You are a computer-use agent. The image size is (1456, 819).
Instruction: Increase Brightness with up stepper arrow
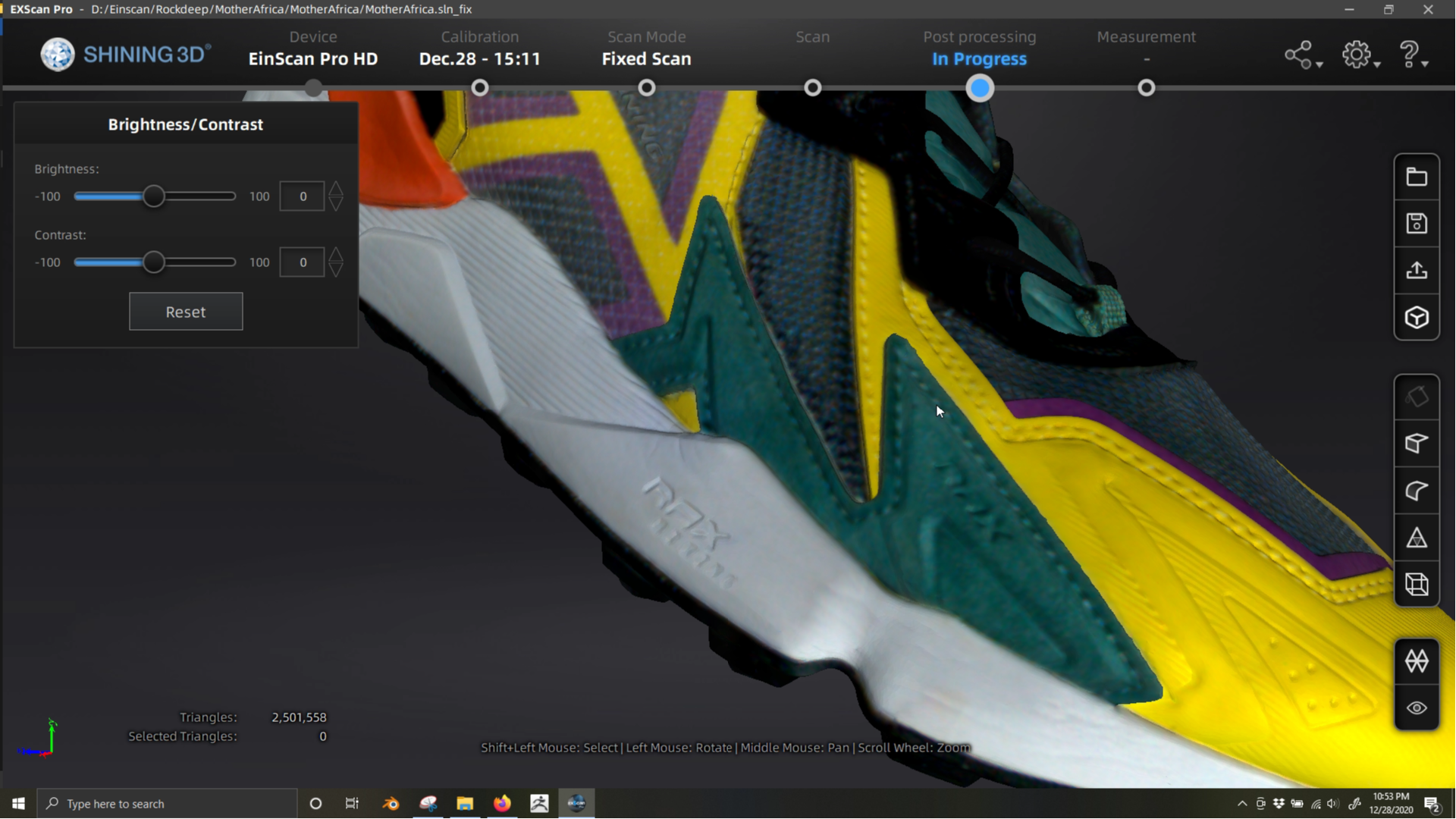[336, 189]
